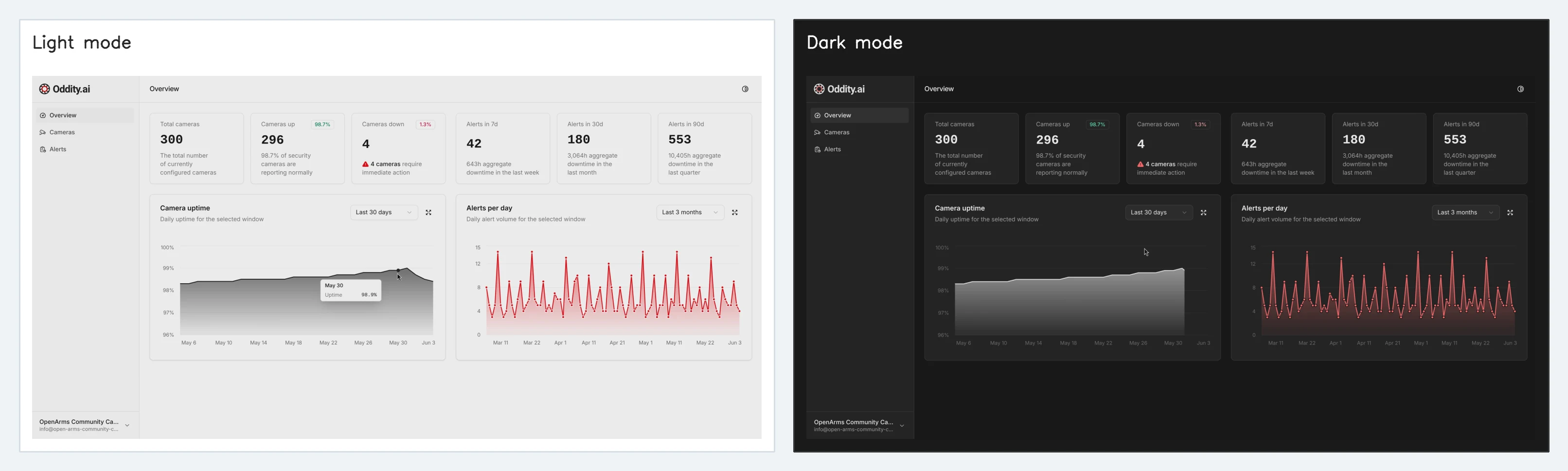Toggle theme icon in dark mode header
The height and width of the screenshot is (471, 1568).
(1520, 89)
